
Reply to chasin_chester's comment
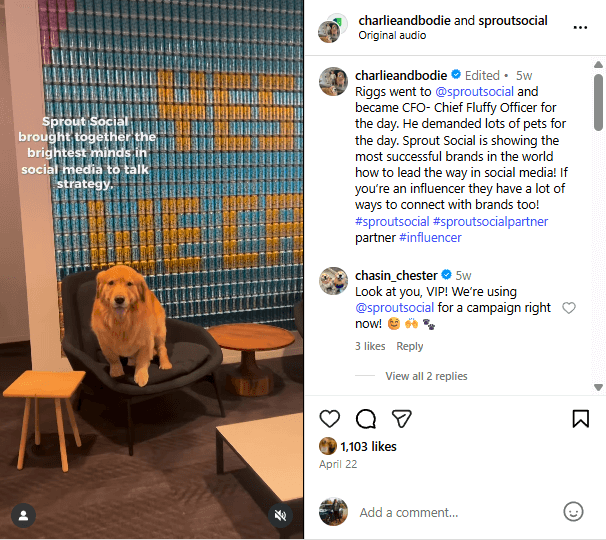[410, 346]
